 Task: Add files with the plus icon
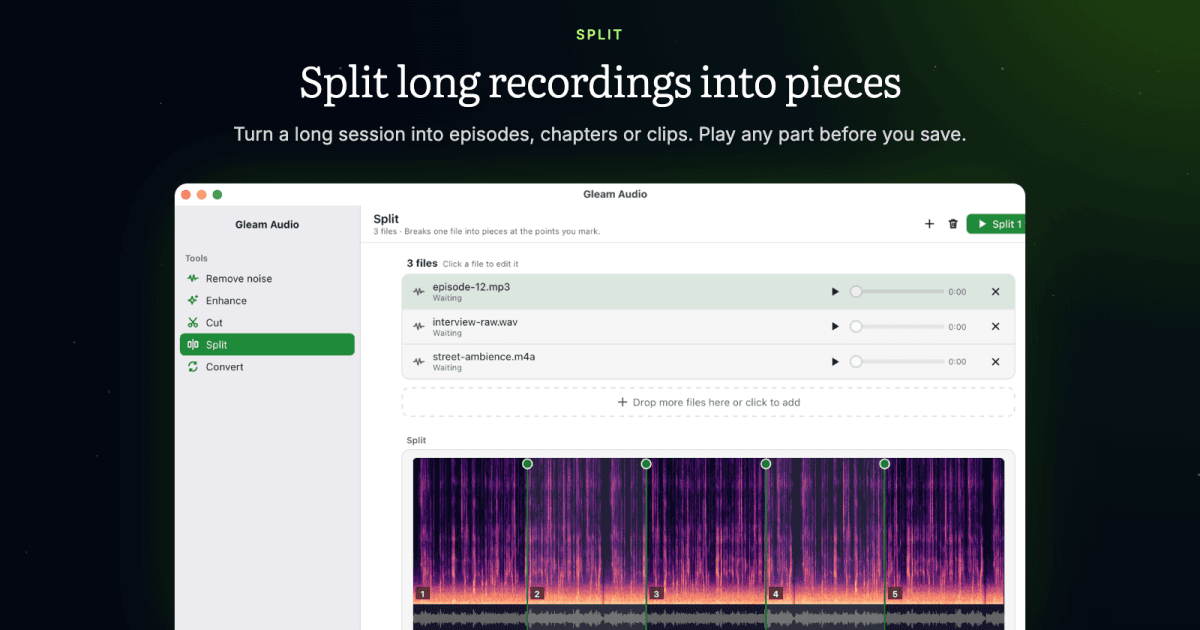point(929,224)
